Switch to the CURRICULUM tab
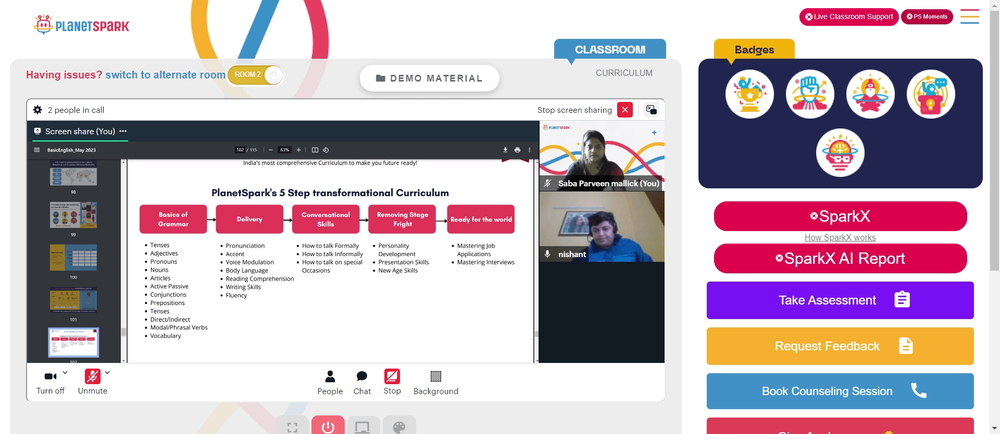The image size is (1000, 434). tap(624, 73)
